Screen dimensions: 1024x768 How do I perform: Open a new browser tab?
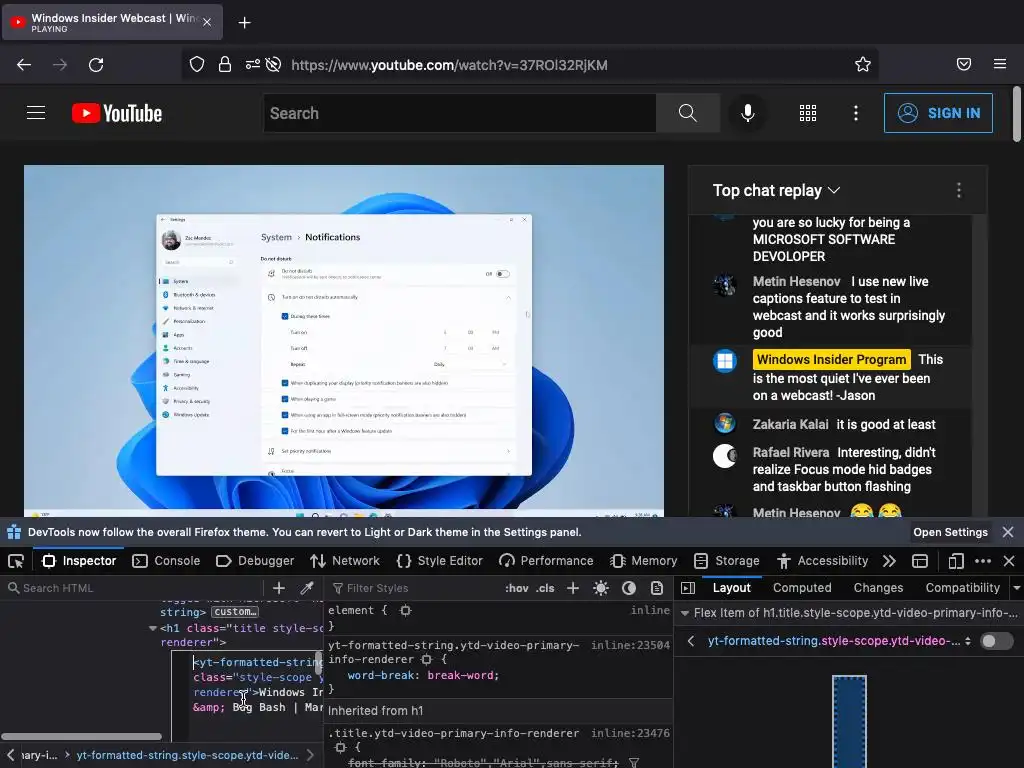244,23
